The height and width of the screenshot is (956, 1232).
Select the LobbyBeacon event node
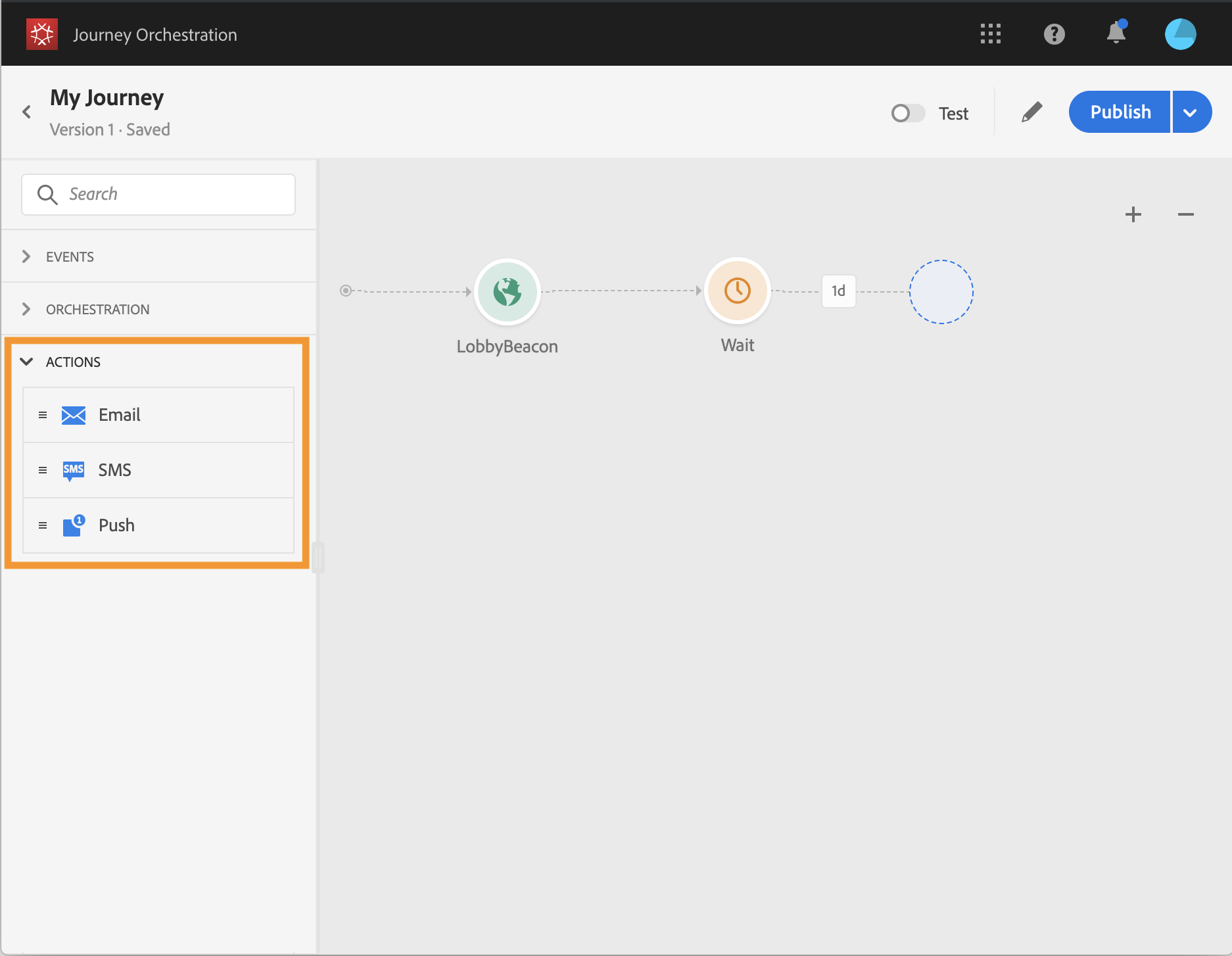click(x=508, y=291)
